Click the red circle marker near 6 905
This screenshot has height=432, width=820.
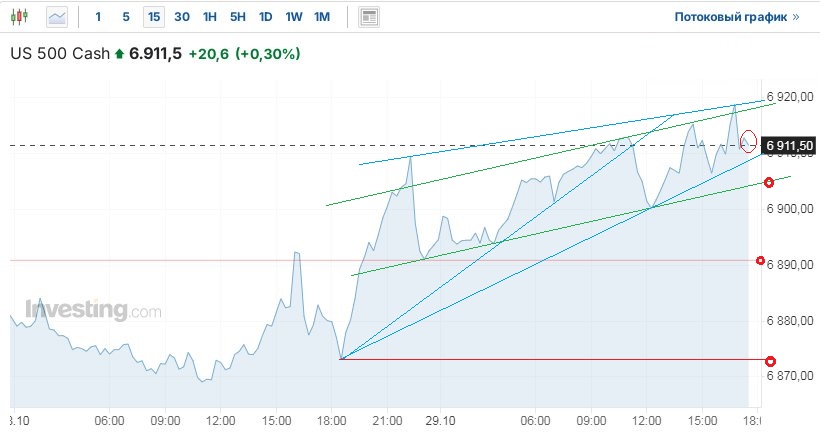pos(769,182)
